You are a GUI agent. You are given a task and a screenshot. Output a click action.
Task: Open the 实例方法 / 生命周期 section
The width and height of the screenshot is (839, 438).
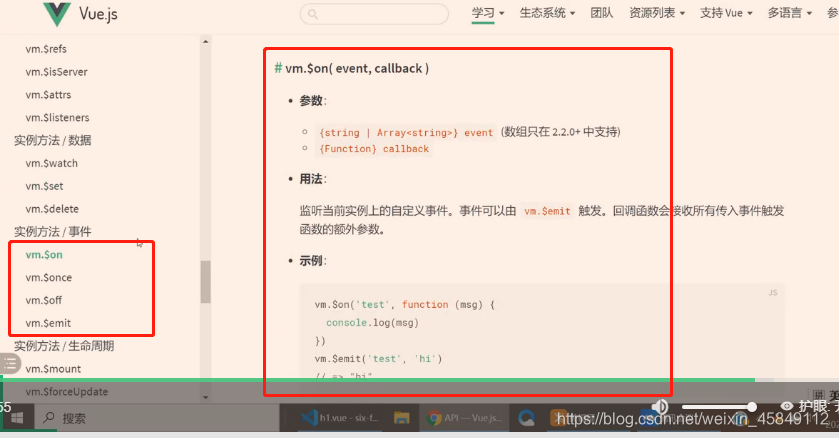[64, 347]
